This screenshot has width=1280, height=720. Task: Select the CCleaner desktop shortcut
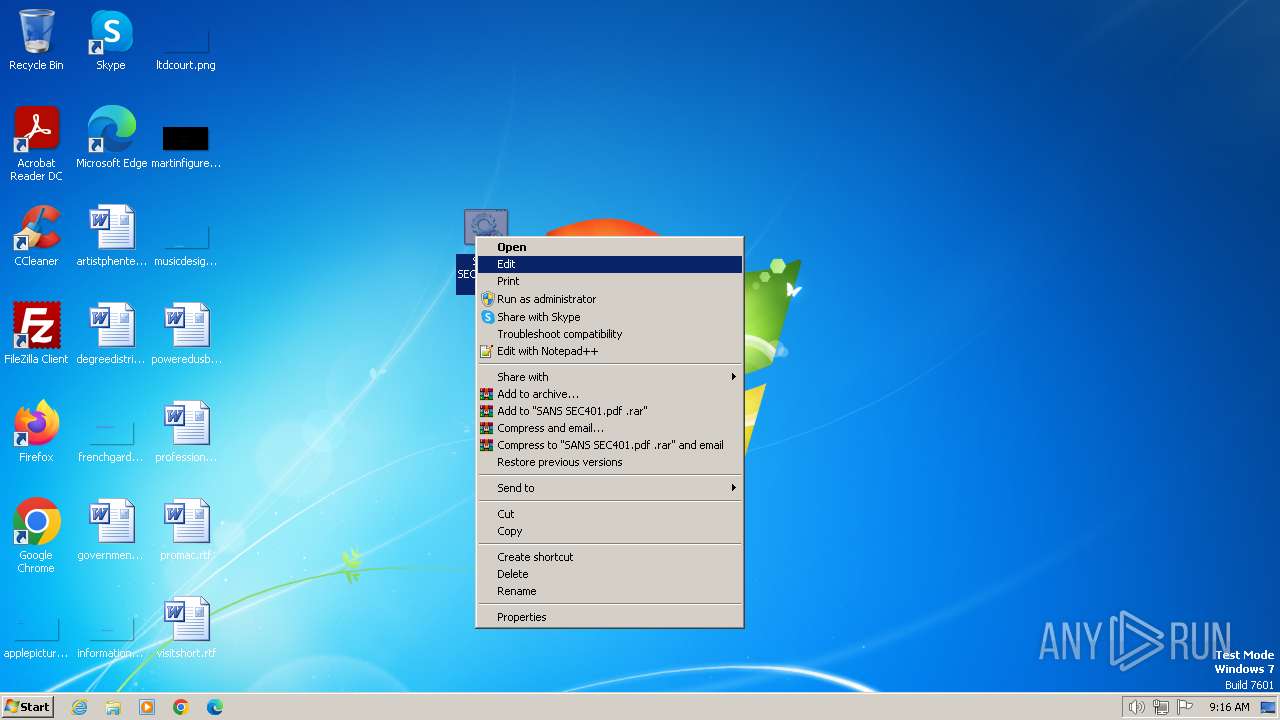[x=36, y=236]
